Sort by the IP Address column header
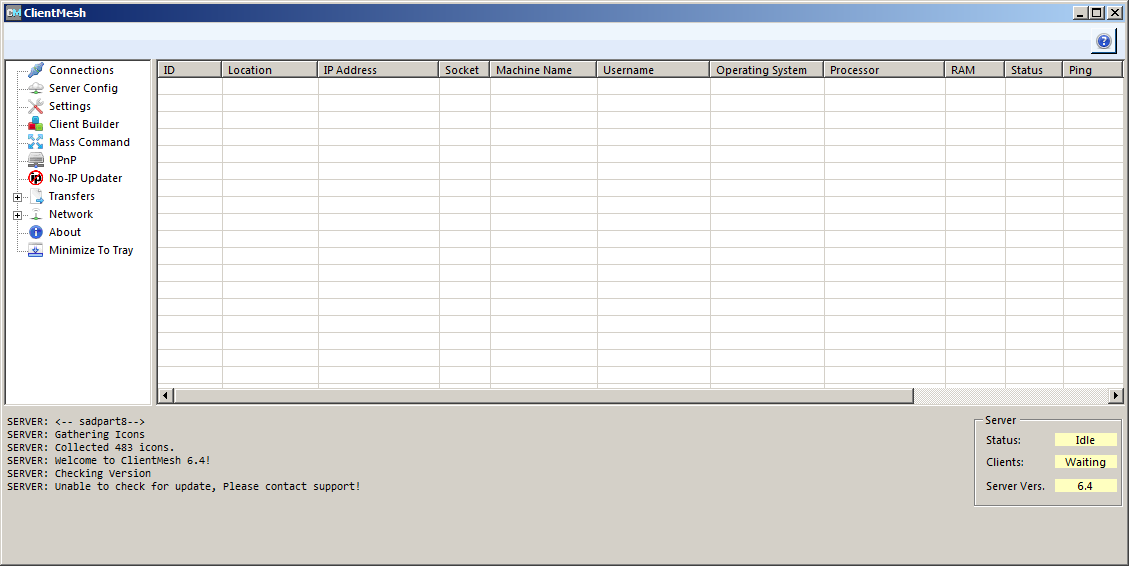Image resolution: width=1129 pixels, height=566 pixels. click(378, 70)
